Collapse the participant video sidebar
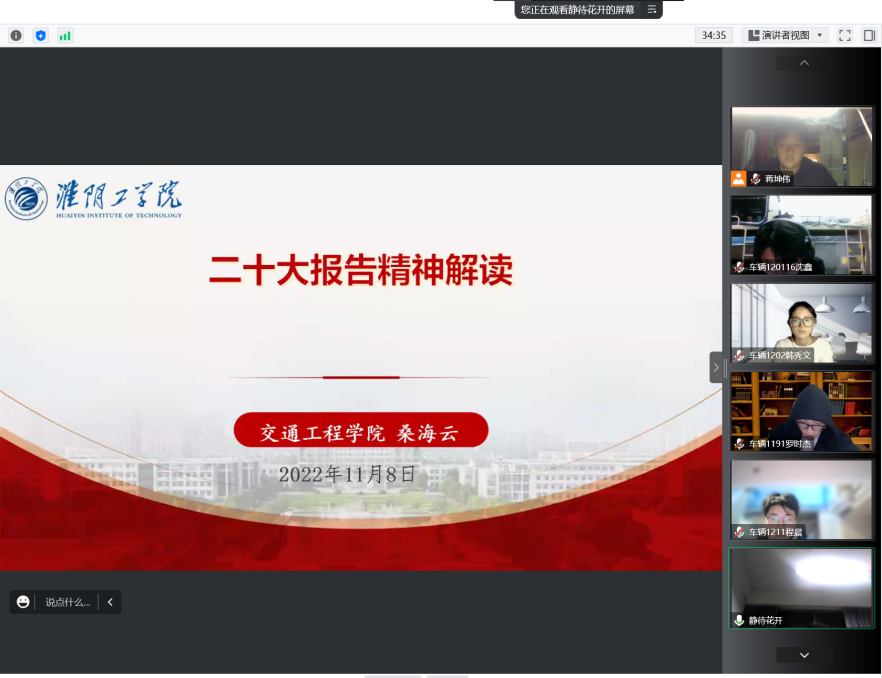882x678 pixels. [x=716, y=367]
